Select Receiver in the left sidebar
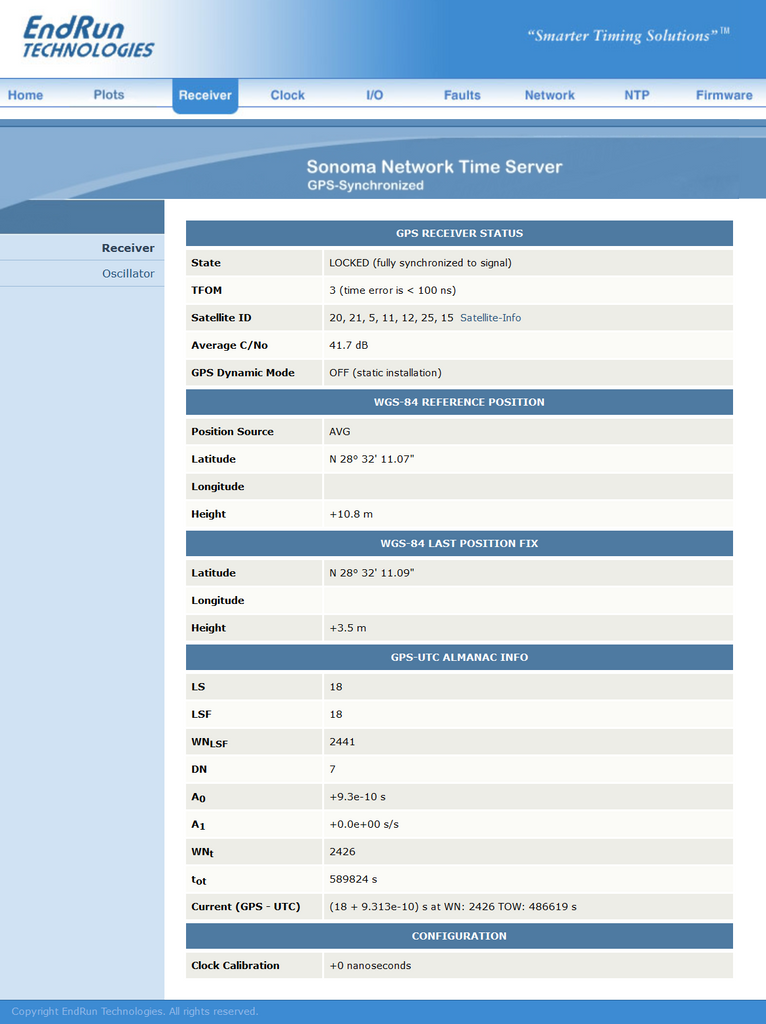 (x=128, y=248)
